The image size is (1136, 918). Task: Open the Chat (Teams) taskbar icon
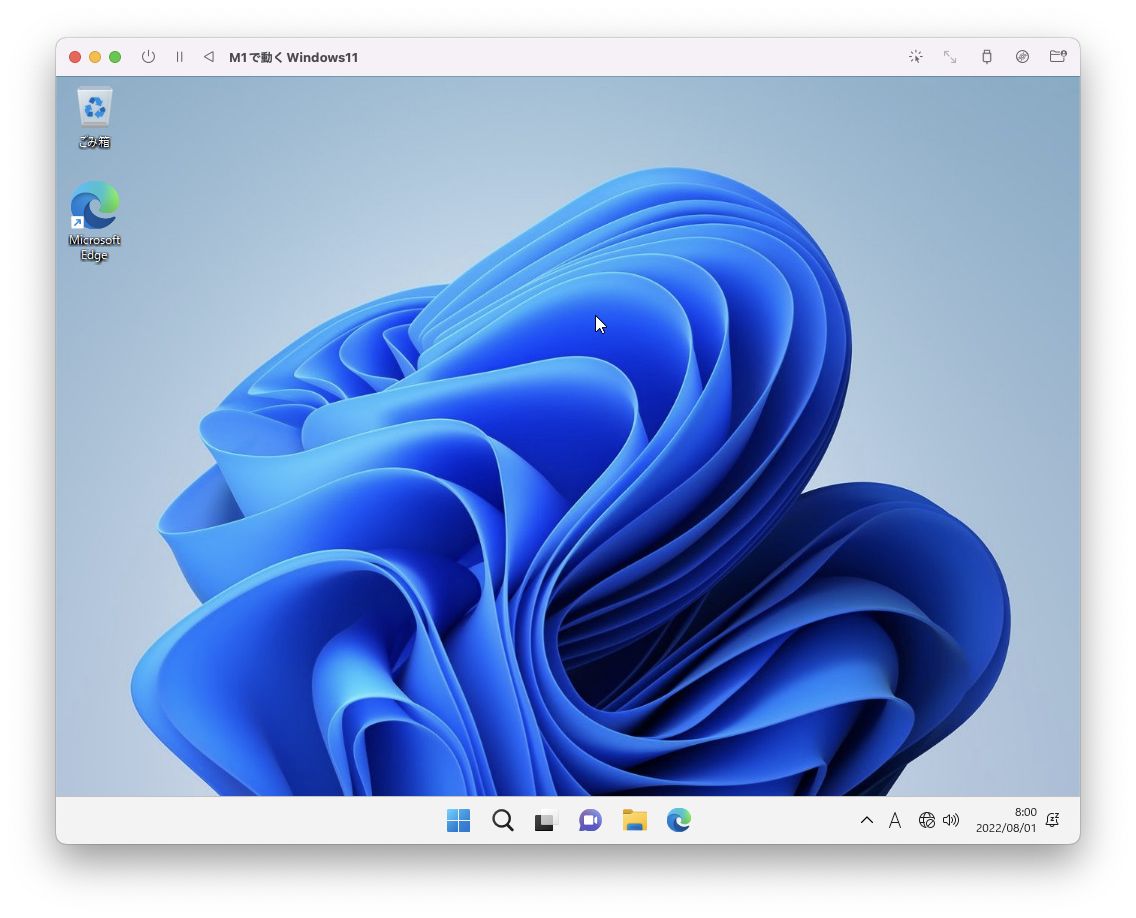[590, 820]
